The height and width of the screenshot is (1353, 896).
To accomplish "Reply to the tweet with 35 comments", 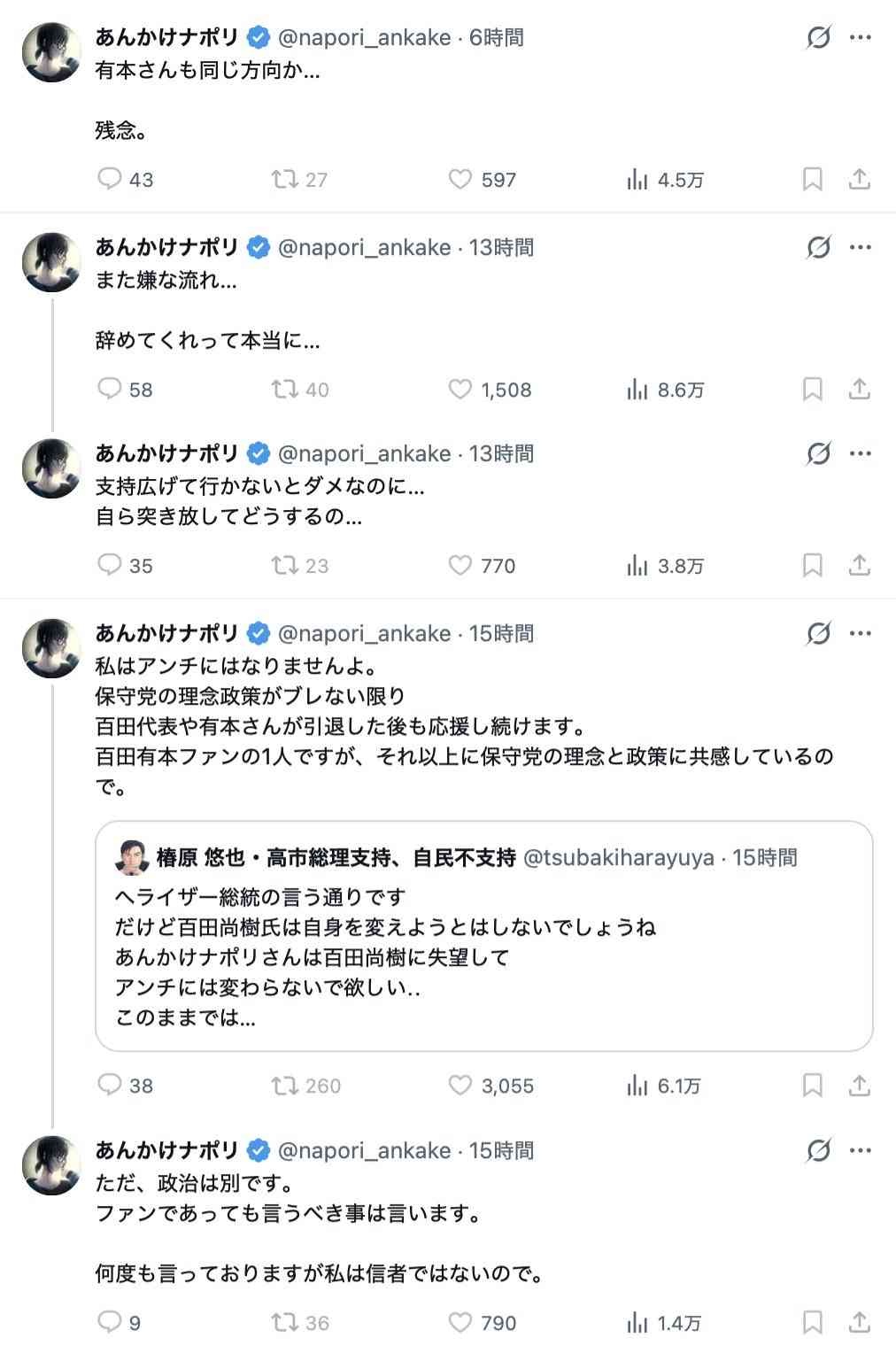I will 110,565.
